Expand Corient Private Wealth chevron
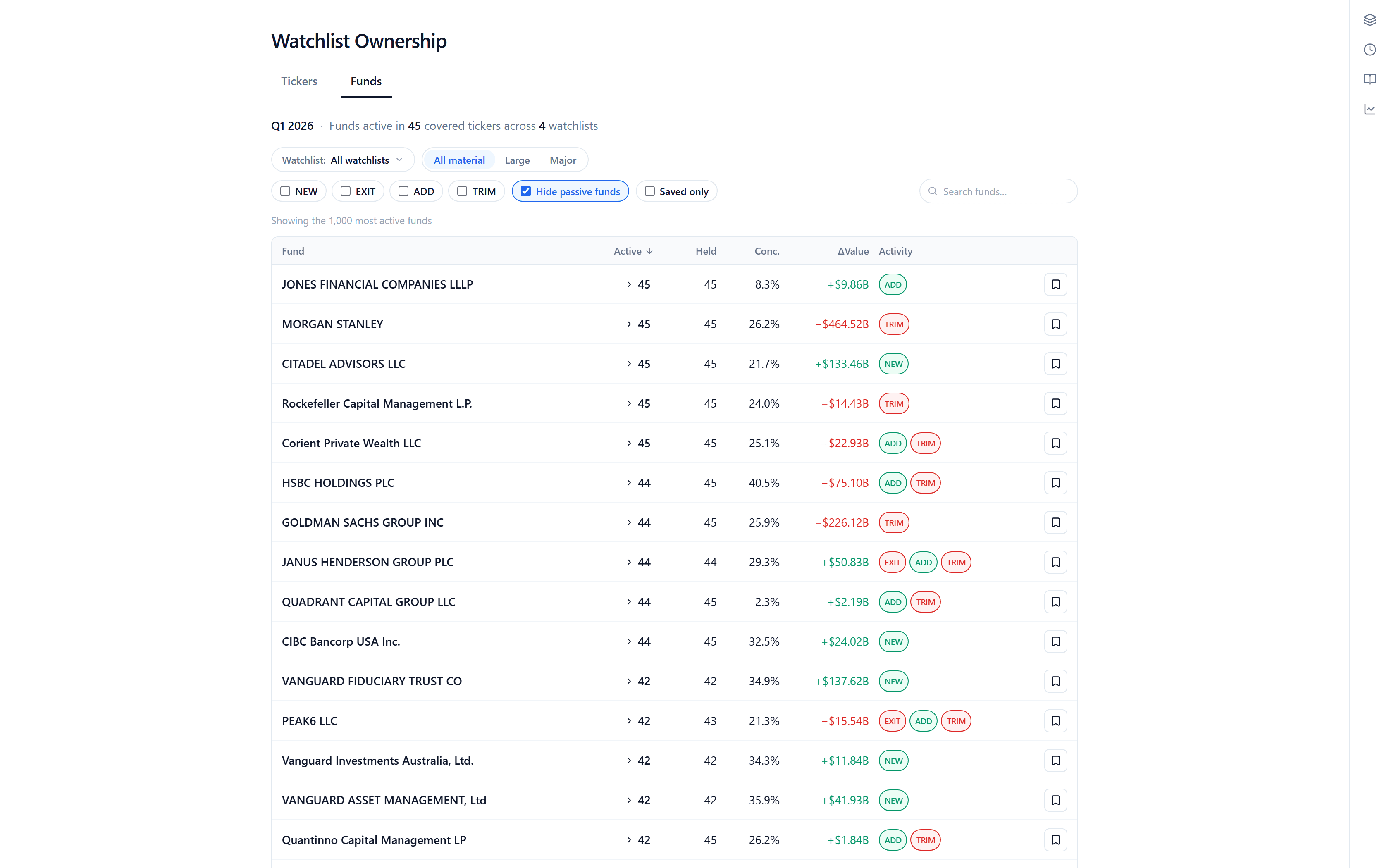 click(629, 443)
